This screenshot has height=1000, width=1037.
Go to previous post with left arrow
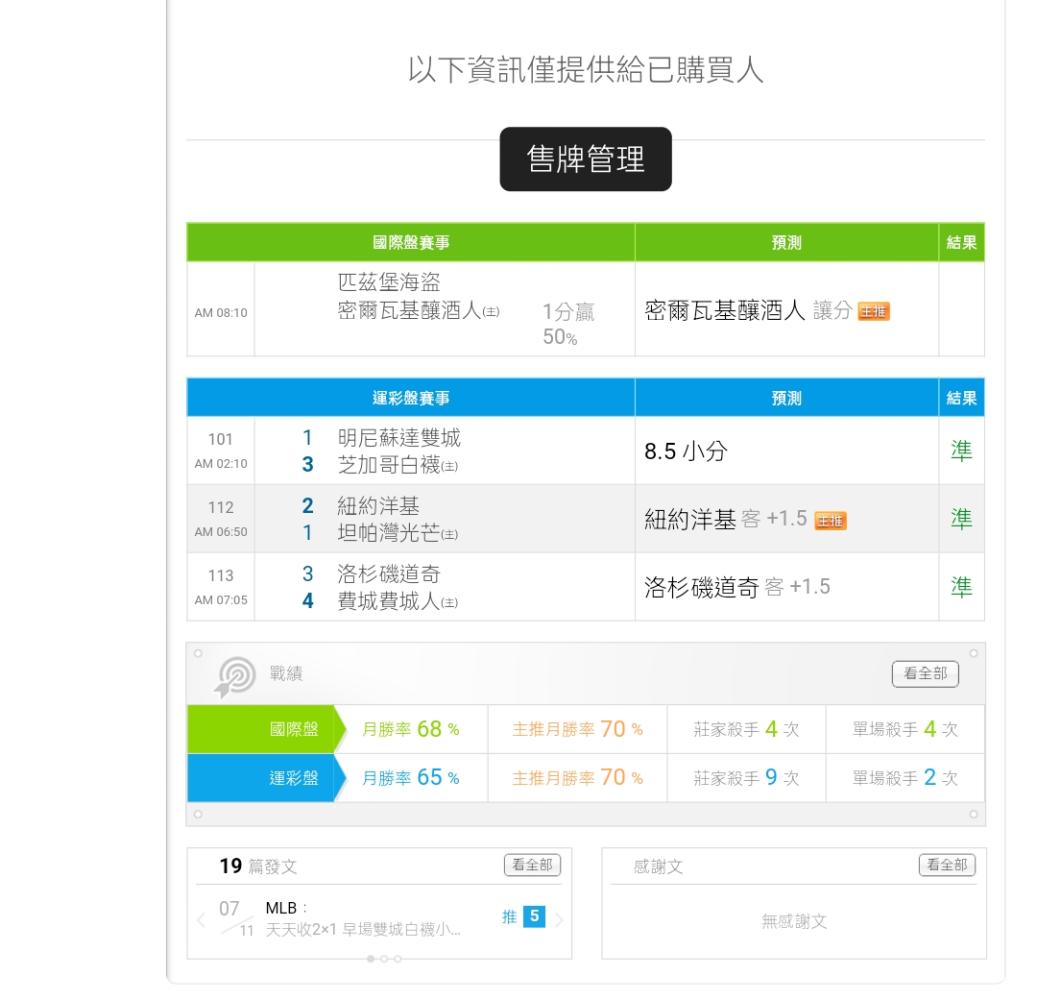(202, 920)
